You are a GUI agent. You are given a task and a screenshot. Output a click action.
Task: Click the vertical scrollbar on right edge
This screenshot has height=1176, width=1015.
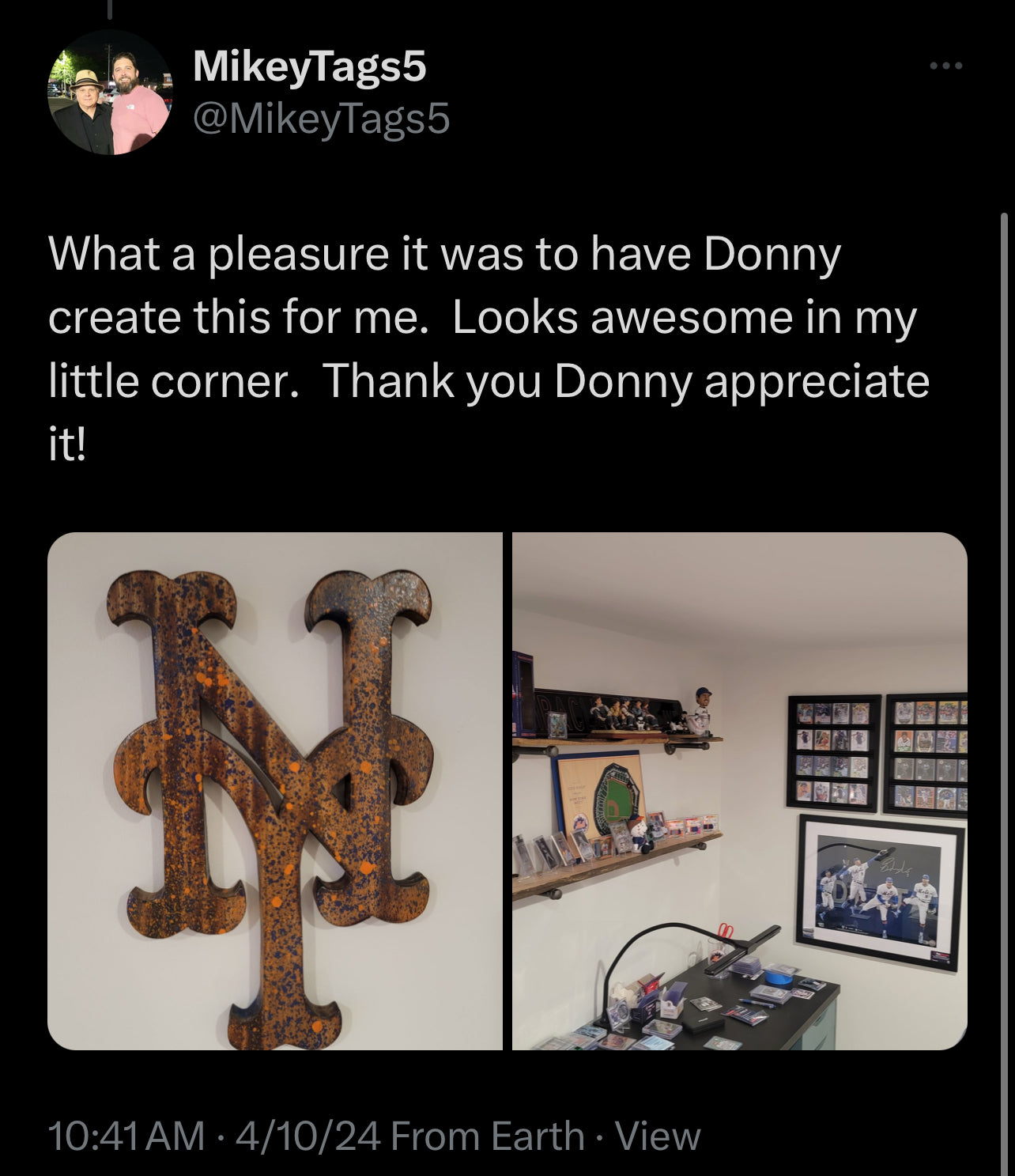pos(1004,633)
